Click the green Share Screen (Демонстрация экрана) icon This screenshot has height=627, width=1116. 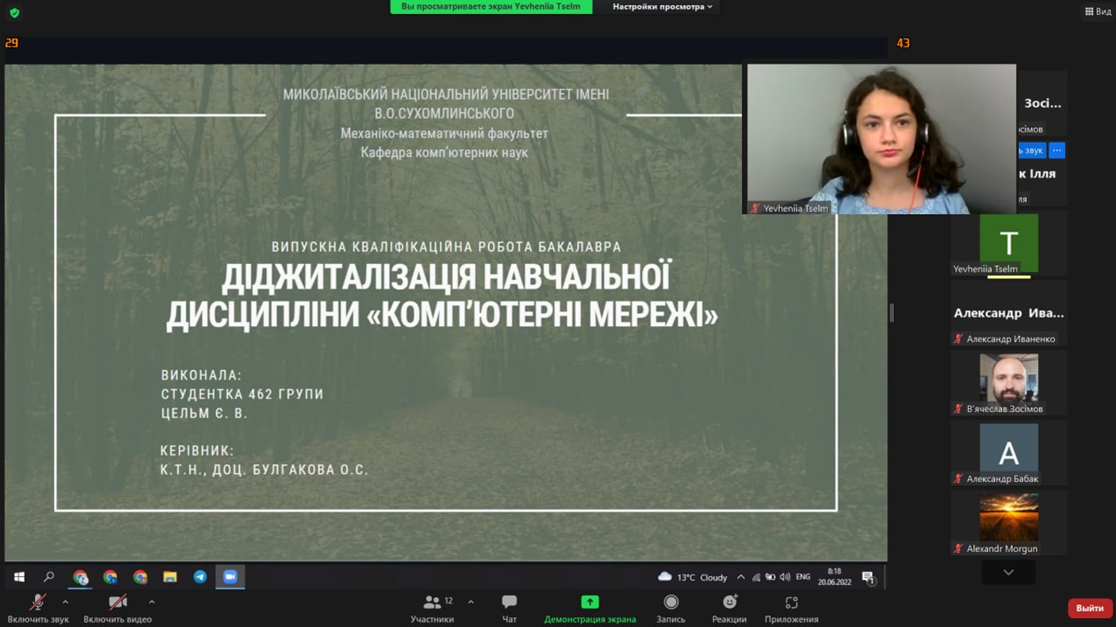pyautogui.click(x=590, y=602)
